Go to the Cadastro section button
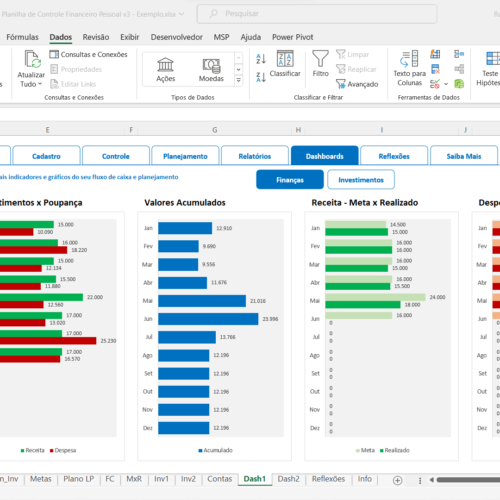 (46, 155)
